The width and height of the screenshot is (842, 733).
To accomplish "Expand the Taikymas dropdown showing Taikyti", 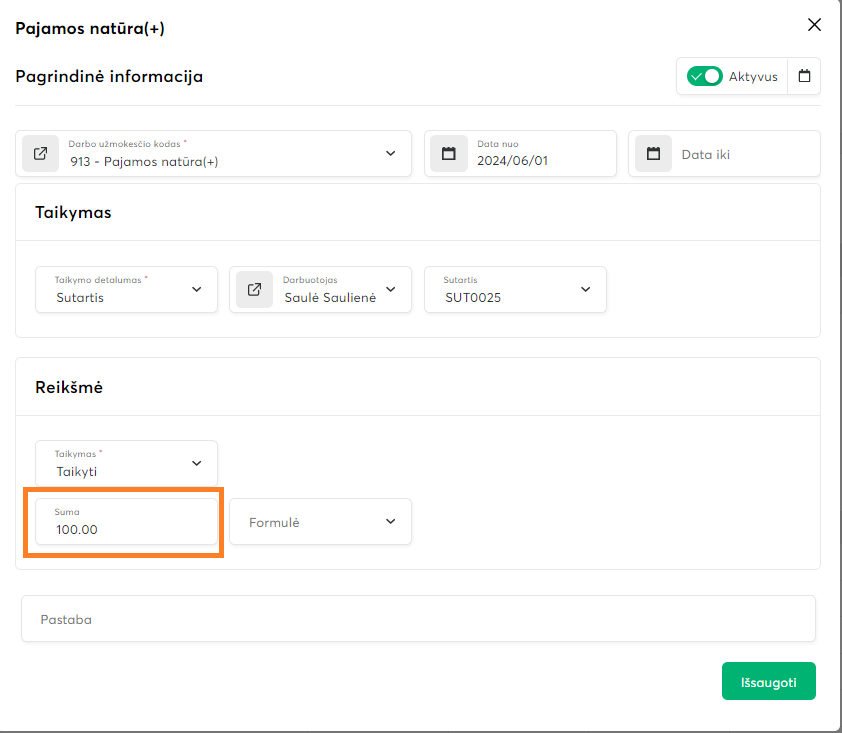I will [x=196, y=464].
